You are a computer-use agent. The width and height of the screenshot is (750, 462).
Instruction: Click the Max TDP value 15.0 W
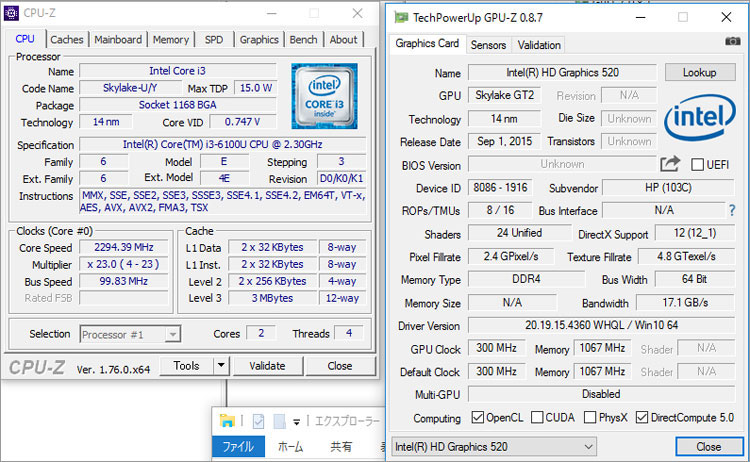(255, 88)
